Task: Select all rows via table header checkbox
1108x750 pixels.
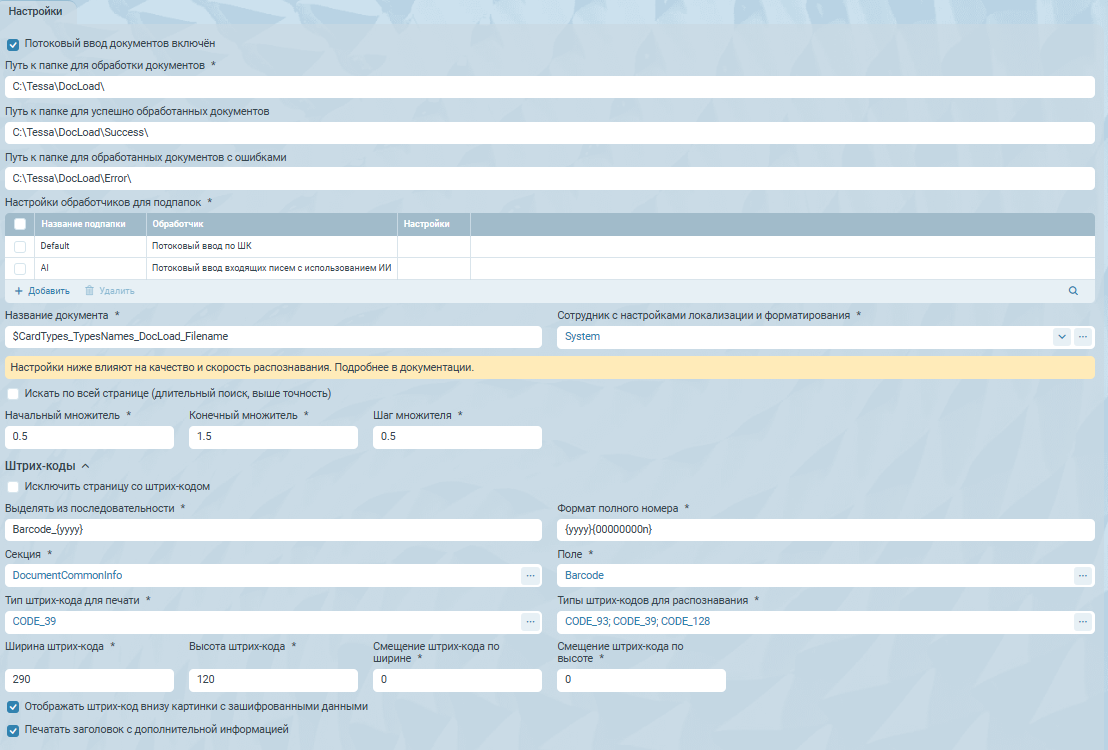Action: [20, 225]
